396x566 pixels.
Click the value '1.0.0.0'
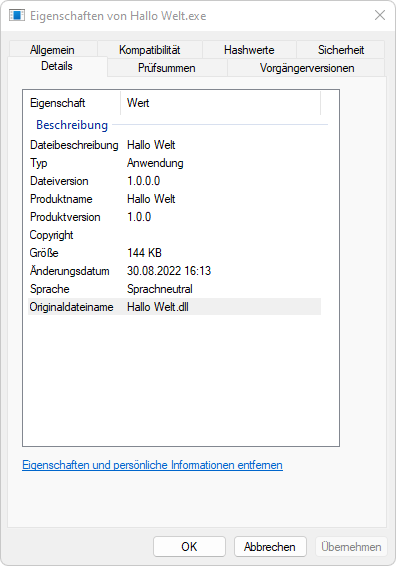coord(143,181)
